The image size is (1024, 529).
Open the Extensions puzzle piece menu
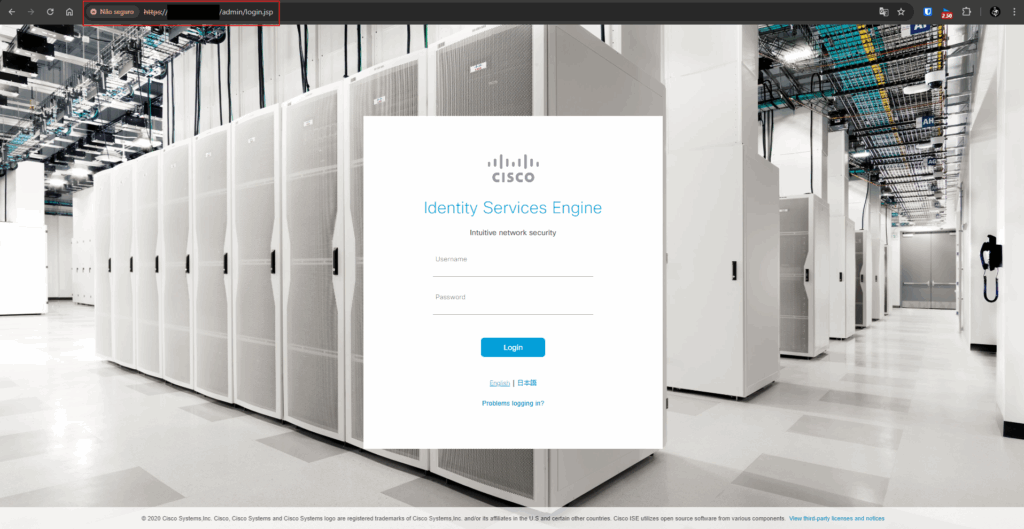click(x=967, y=11)
